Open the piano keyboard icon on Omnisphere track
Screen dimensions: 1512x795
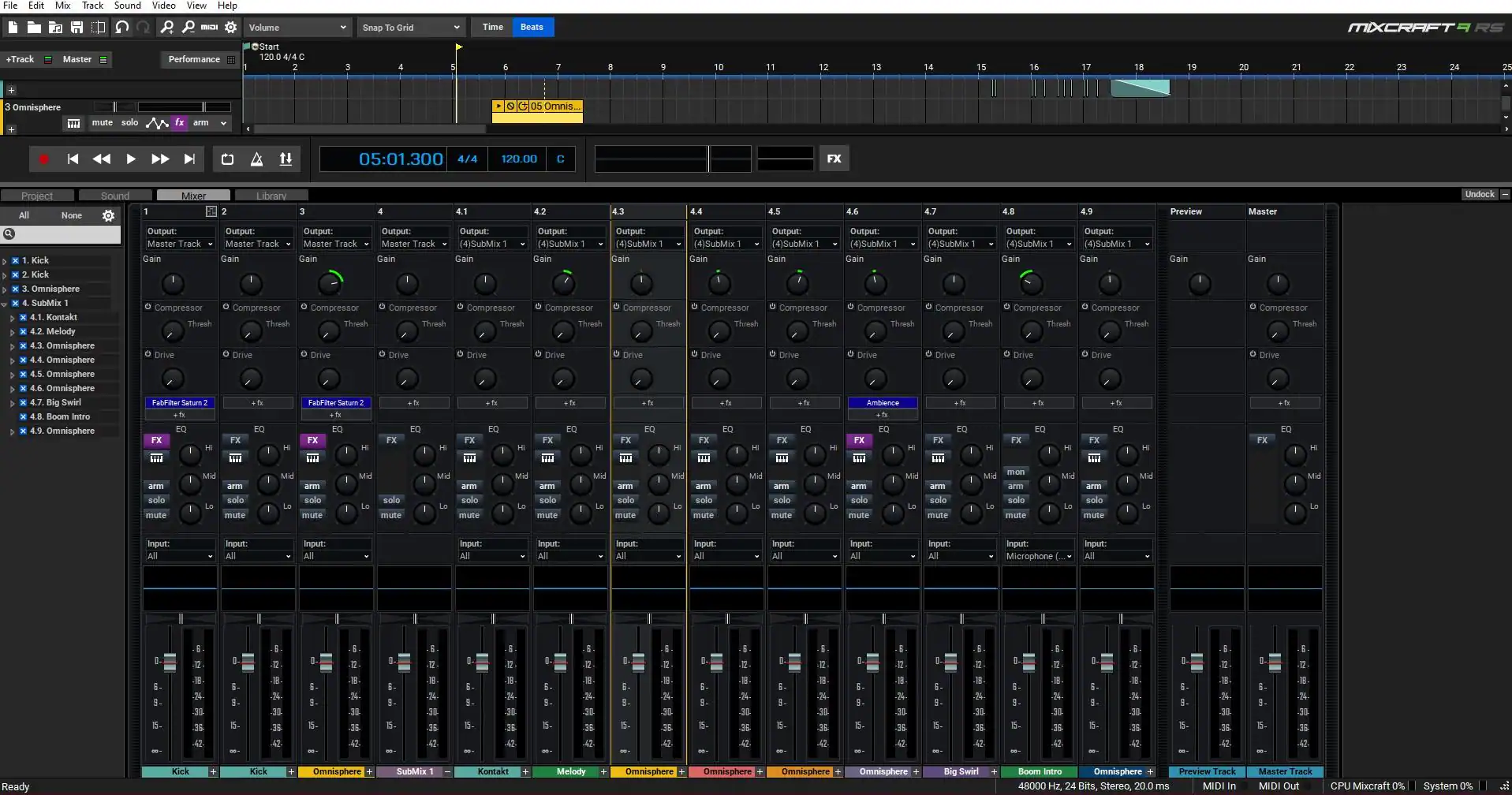(x=73, y=123)
